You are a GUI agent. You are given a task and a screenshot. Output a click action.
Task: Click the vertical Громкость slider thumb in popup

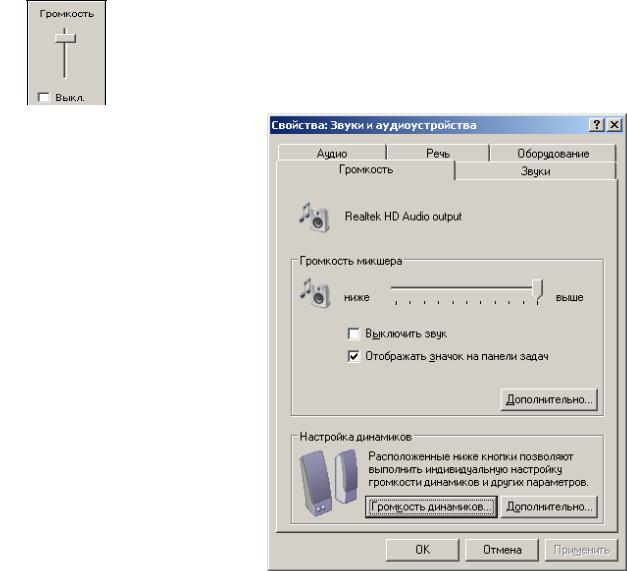[65, 38]
